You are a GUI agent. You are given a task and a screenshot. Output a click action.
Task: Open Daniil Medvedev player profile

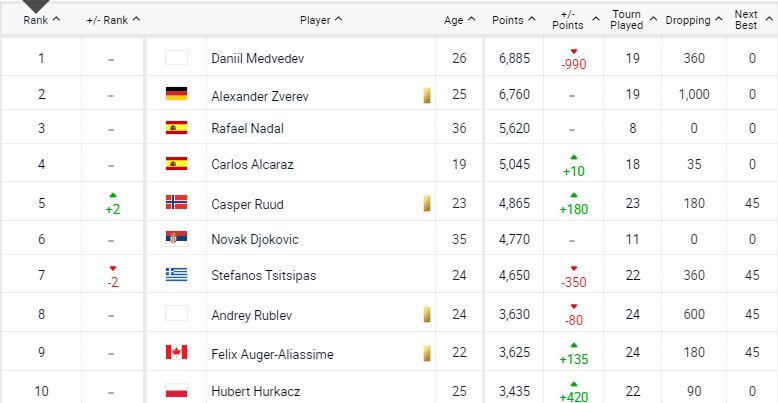(x=257, y=59)
